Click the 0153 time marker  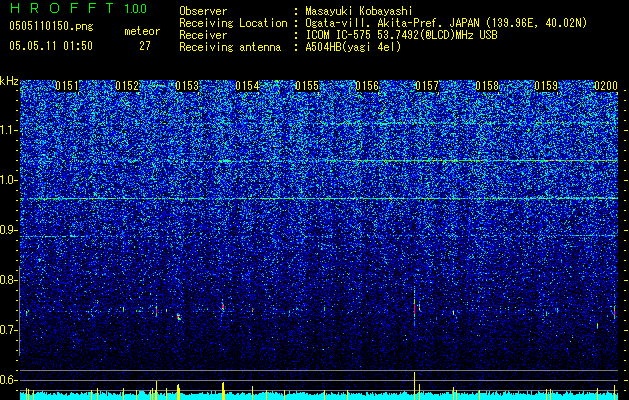[187, 86]
